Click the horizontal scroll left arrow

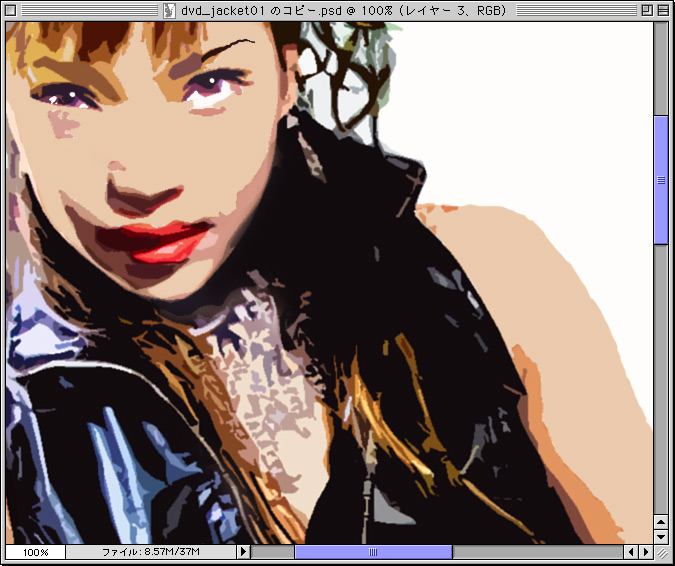tap(631, 552)
